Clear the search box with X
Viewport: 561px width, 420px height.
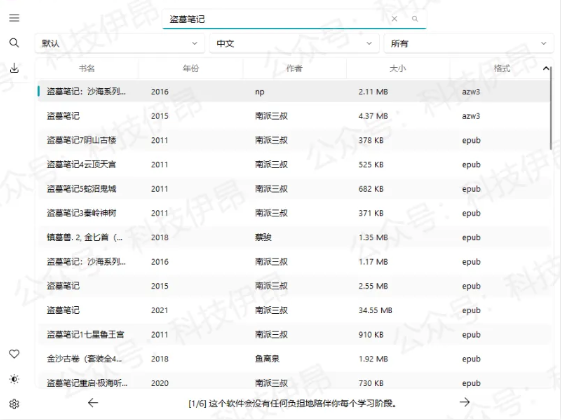click(x=394, y=19)
